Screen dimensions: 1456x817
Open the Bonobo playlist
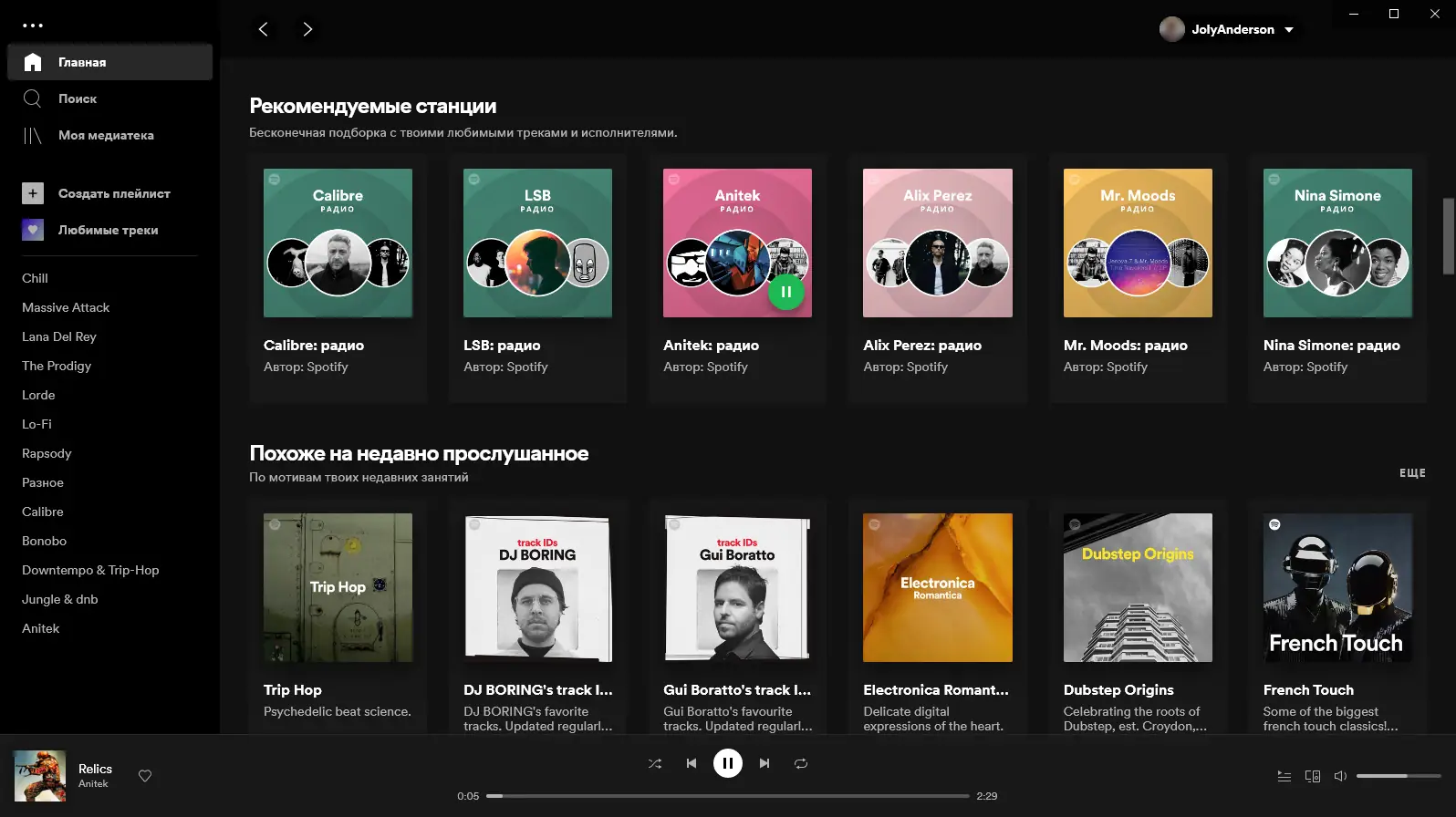tap(44, 541)
